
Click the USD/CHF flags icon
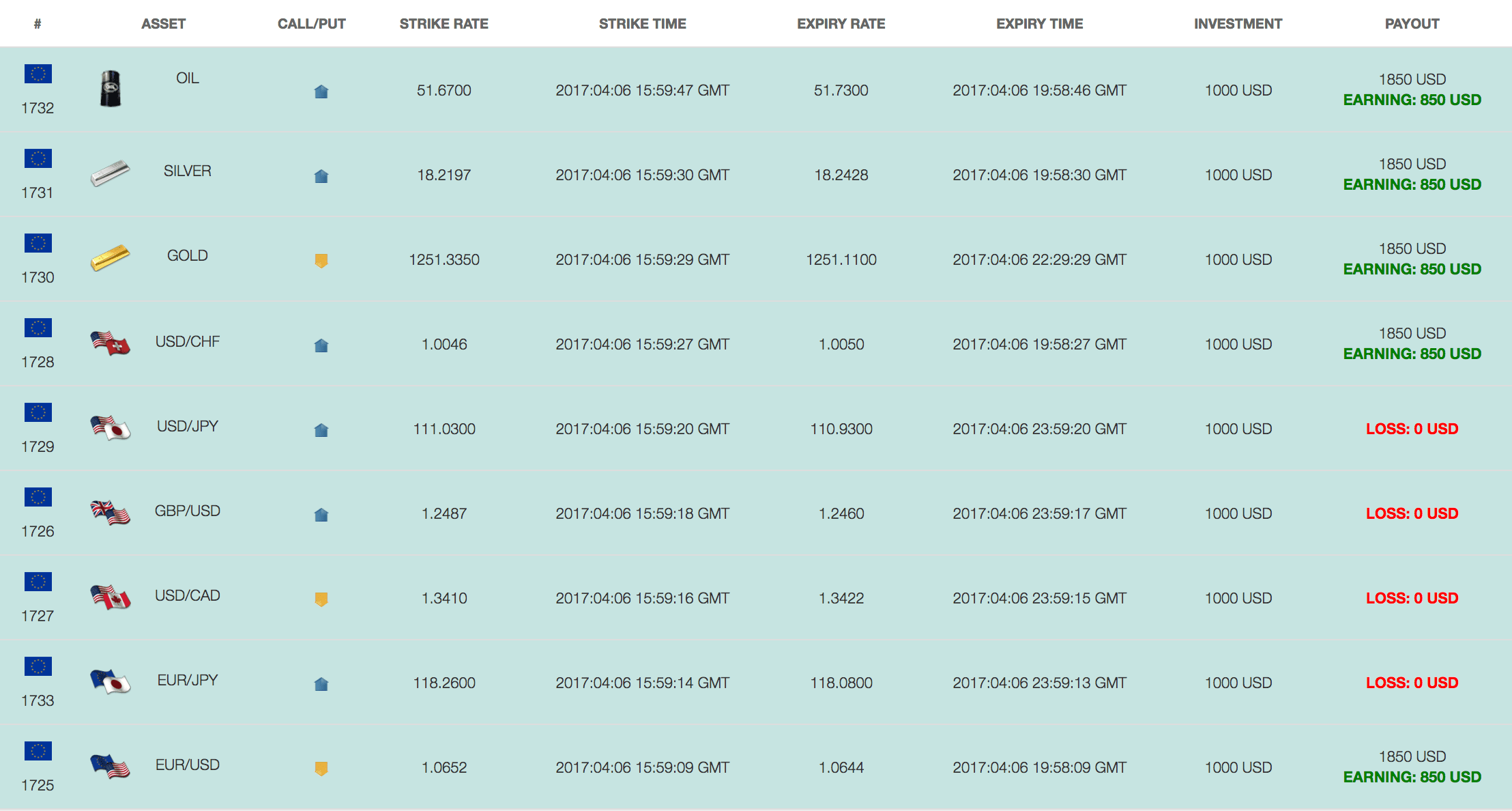coord(110,343)
